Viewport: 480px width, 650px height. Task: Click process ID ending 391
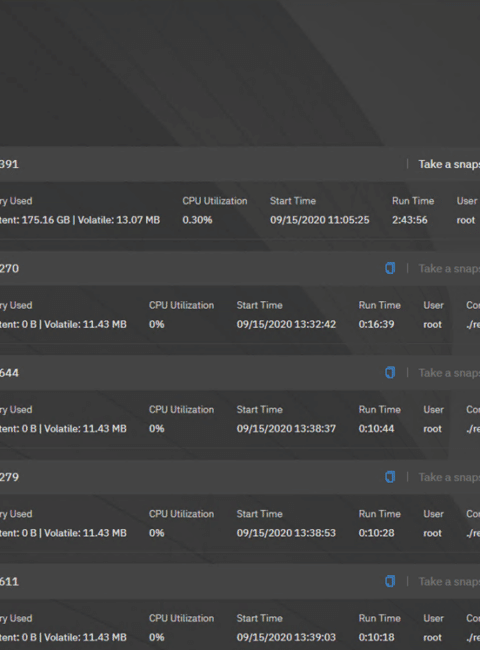coord(9,164)
